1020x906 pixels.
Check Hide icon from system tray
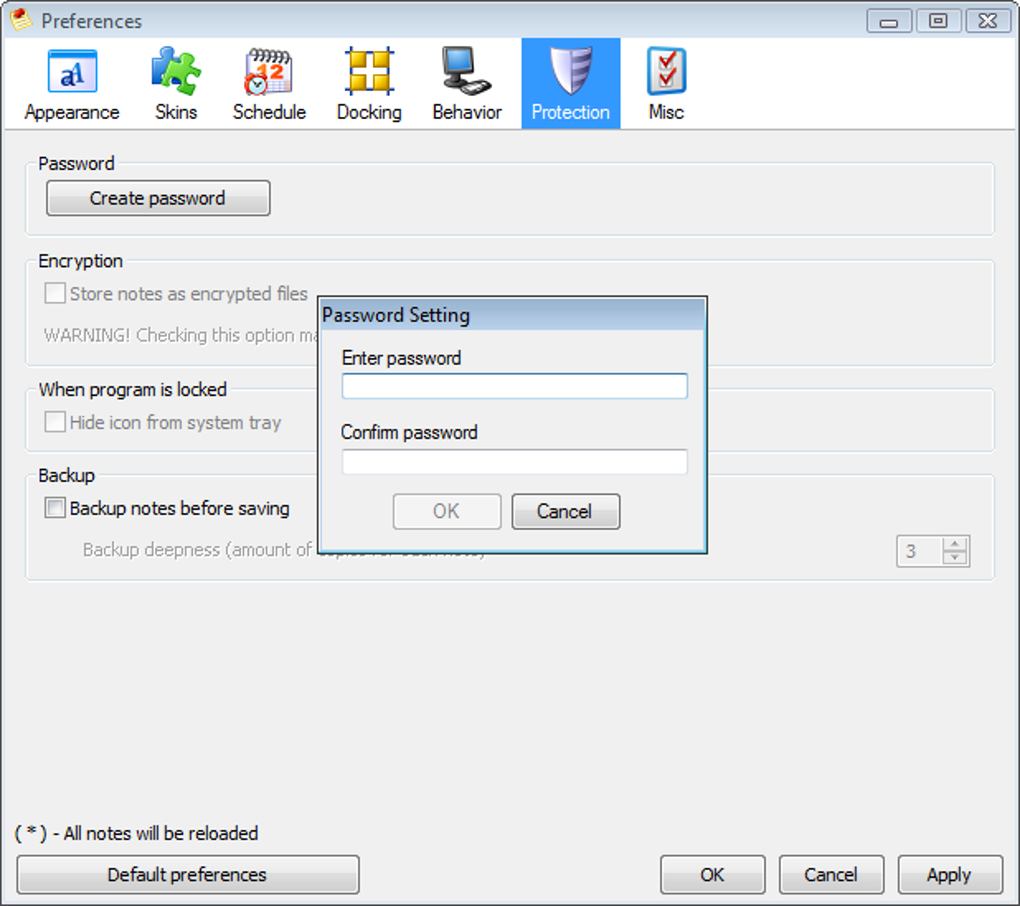click(x=55, y=421)
